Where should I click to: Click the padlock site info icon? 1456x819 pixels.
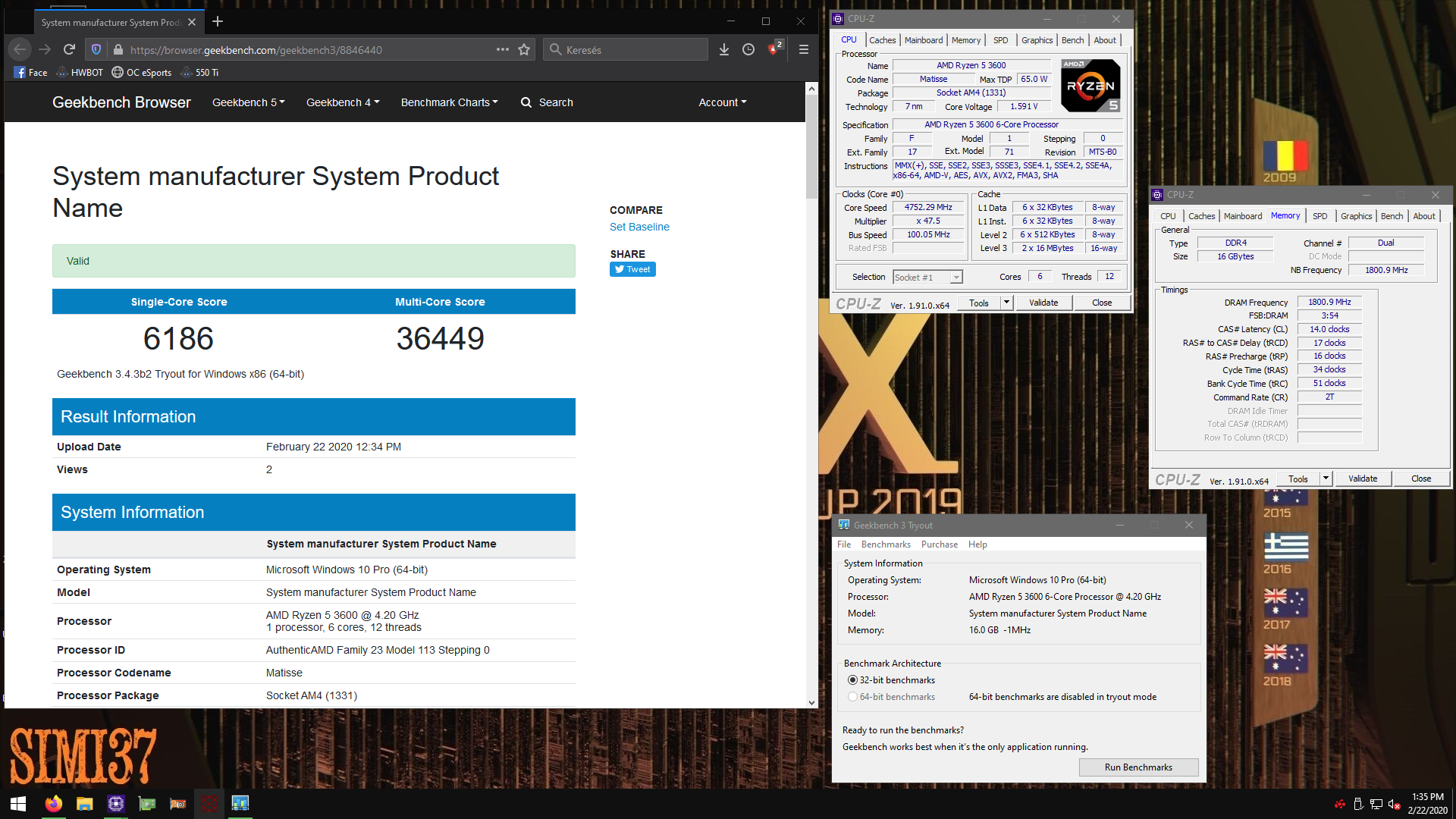pyautogui.click(x=118, y=49)
